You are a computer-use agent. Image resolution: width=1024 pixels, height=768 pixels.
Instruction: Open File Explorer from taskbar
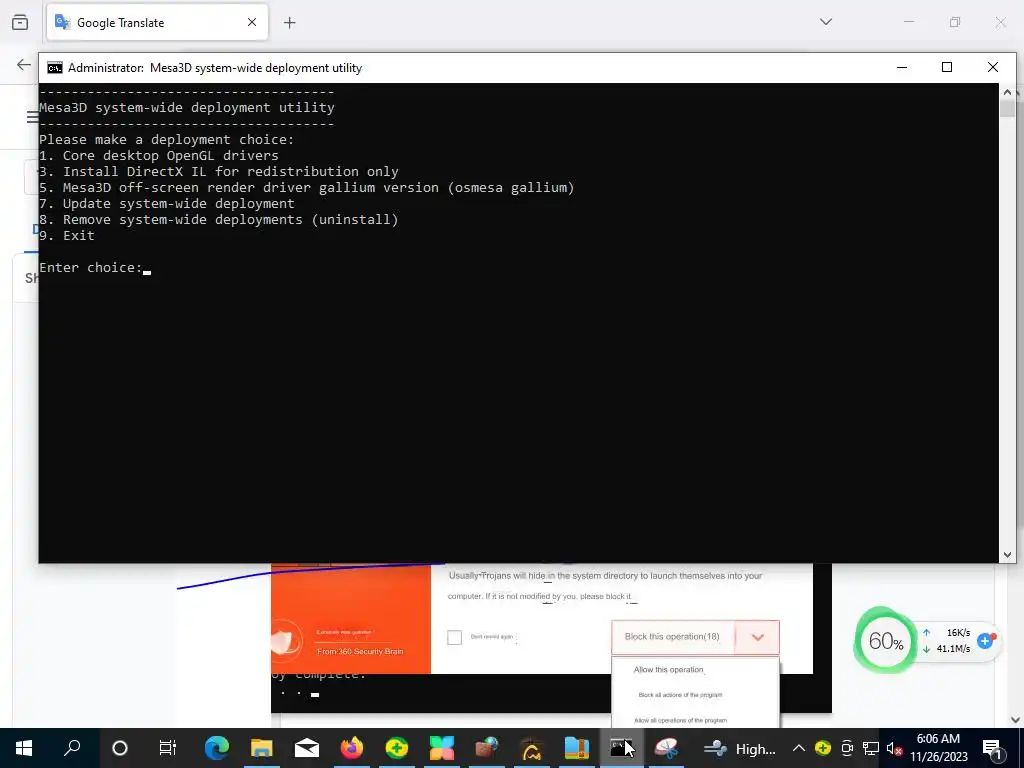pyautogui.click(x=261, y=748)
